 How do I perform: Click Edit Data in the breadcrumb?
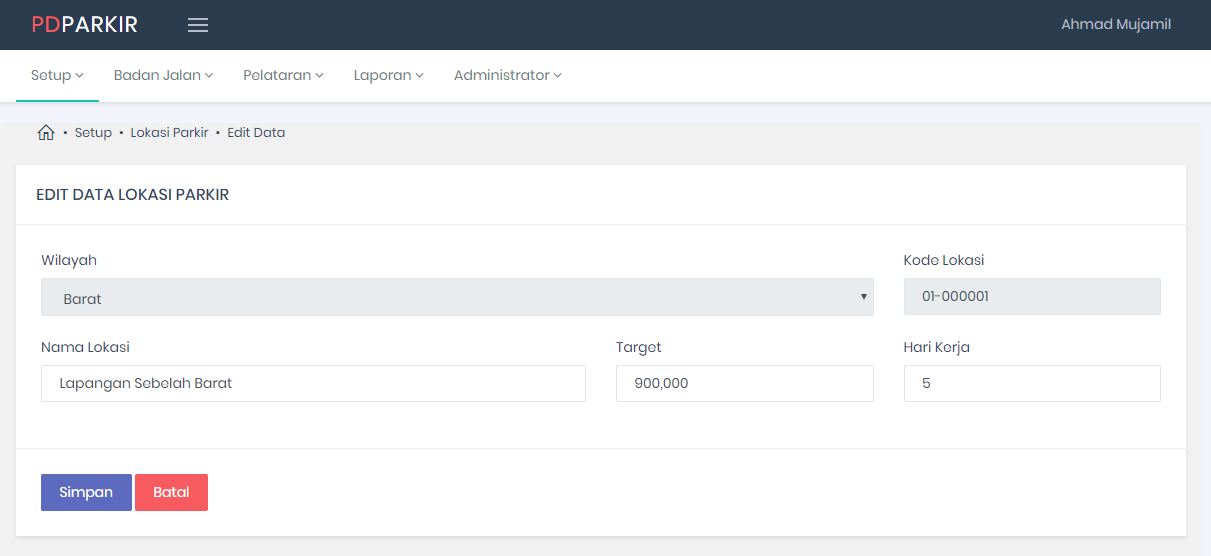click(256, 133)
